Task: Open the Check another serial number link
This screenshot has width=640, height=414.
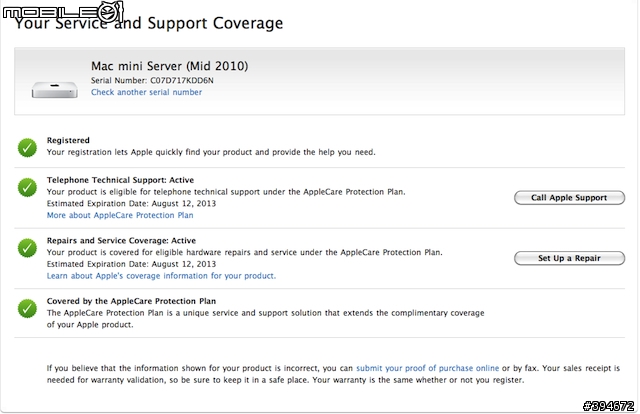Action: tap(147, 92)
